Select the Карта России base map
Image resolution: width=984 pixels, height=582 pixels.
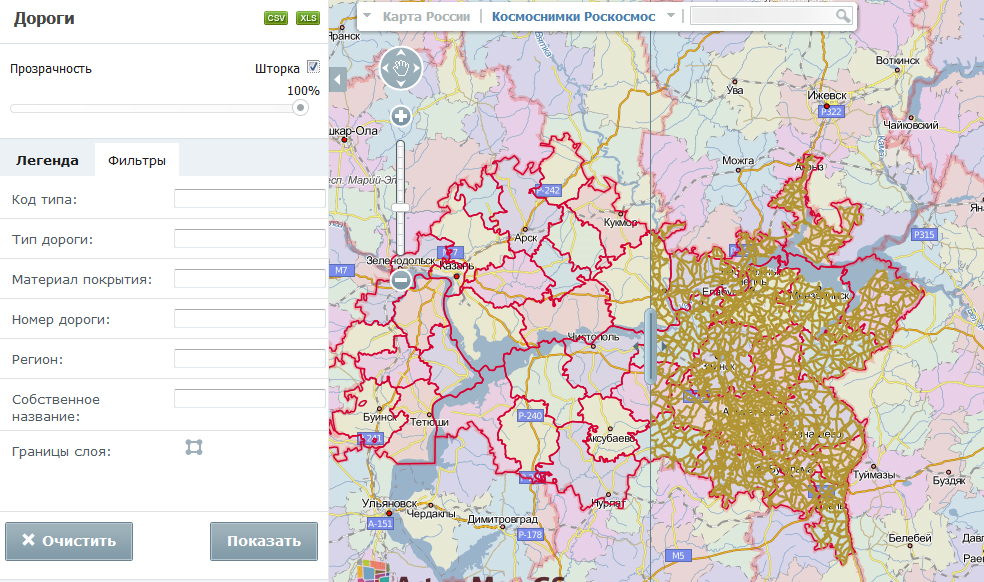[426, 16]
